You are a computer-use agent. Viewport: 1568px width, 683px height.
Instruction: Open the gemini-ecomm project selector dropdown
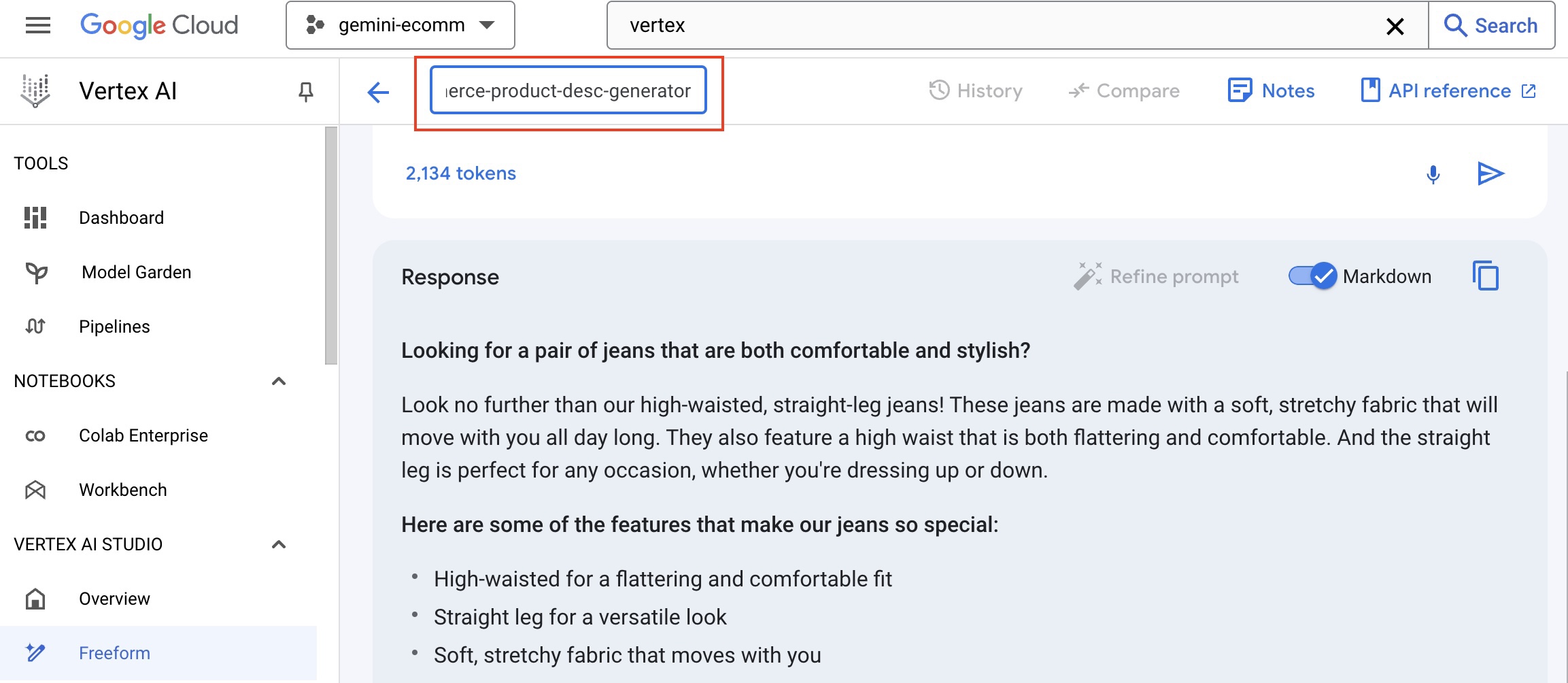(400, 26)
